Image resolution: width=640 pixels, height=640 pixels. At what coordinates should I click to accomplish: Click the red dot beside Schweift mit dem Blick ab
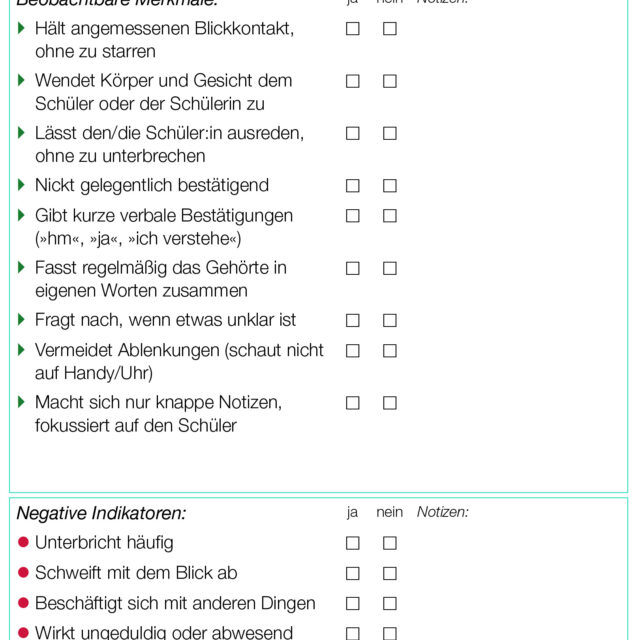(x=24, y=573)
